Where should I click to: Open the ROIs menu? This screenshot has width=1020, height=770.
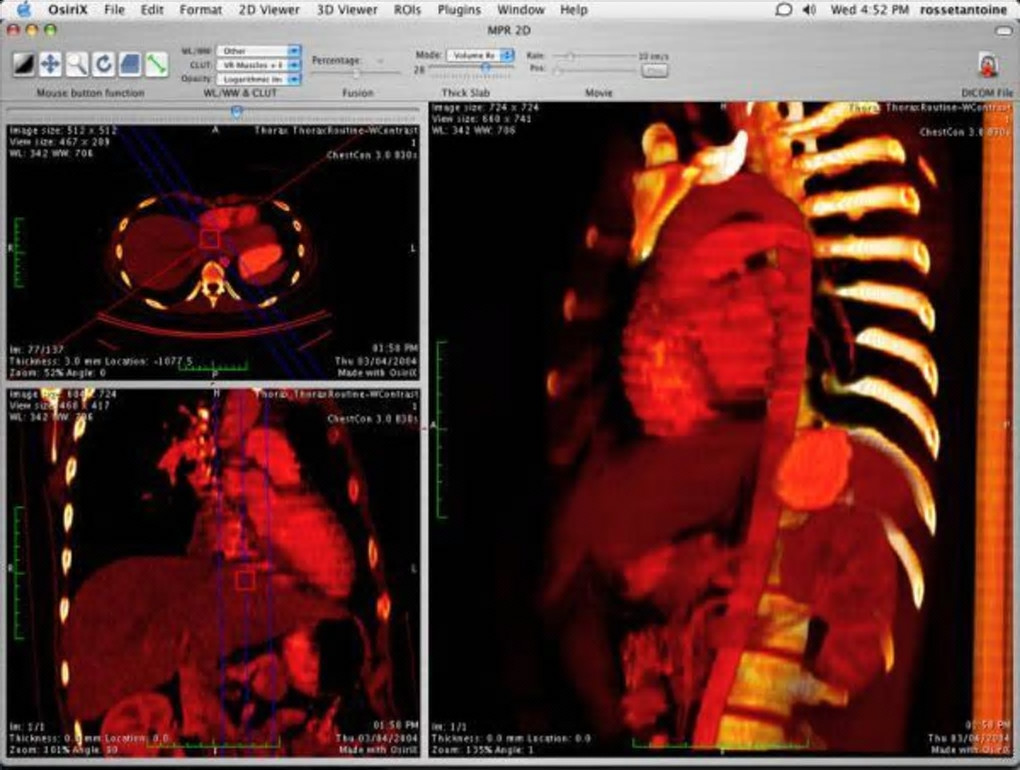coord(407,10)
